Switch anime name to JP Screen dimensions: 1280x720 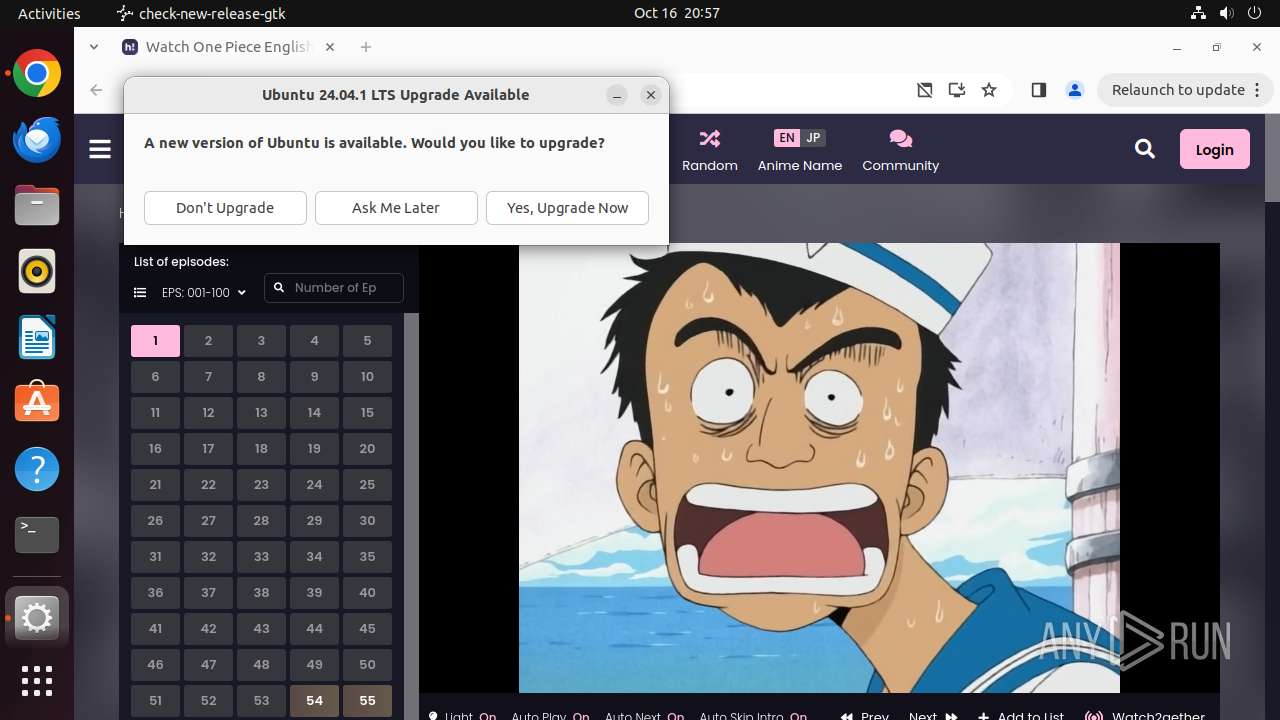[x=813, y=138]
